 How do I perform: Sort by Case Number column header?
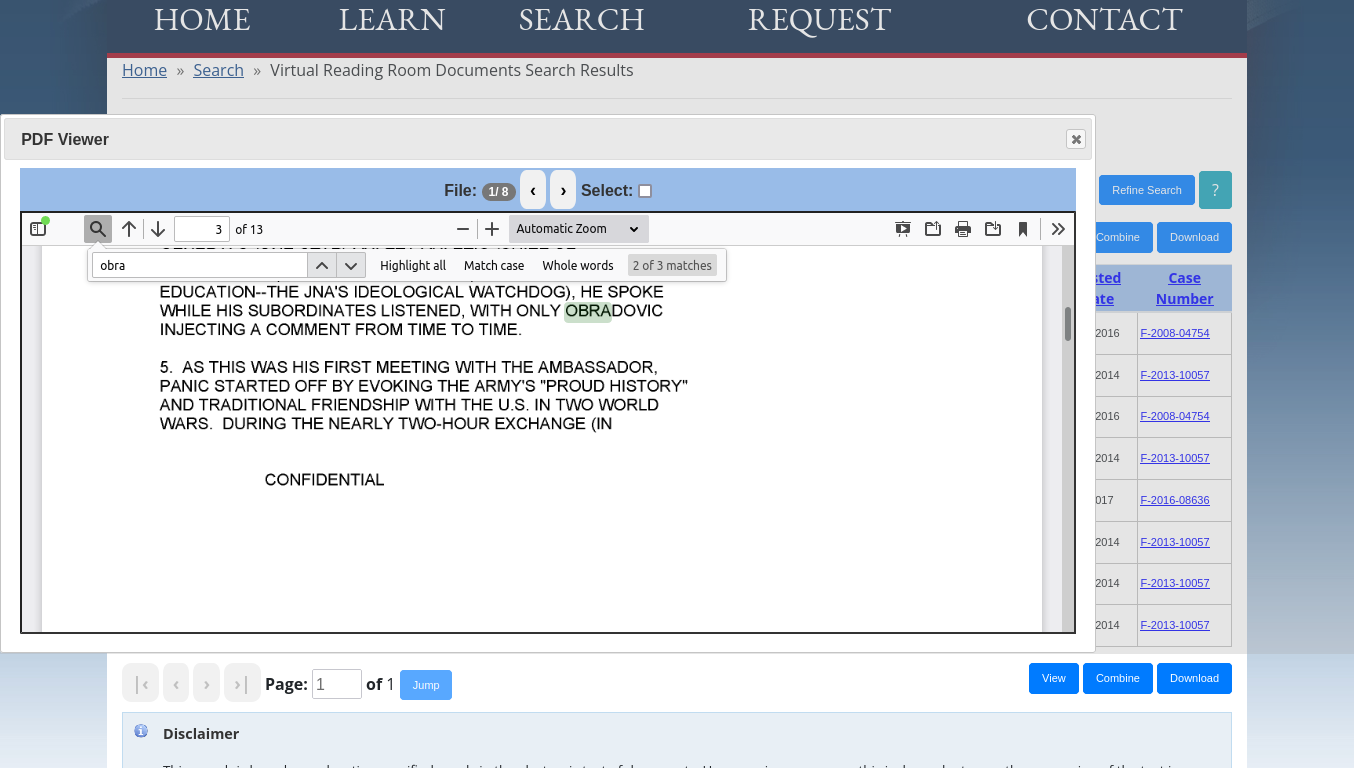tap(1184, 288)
